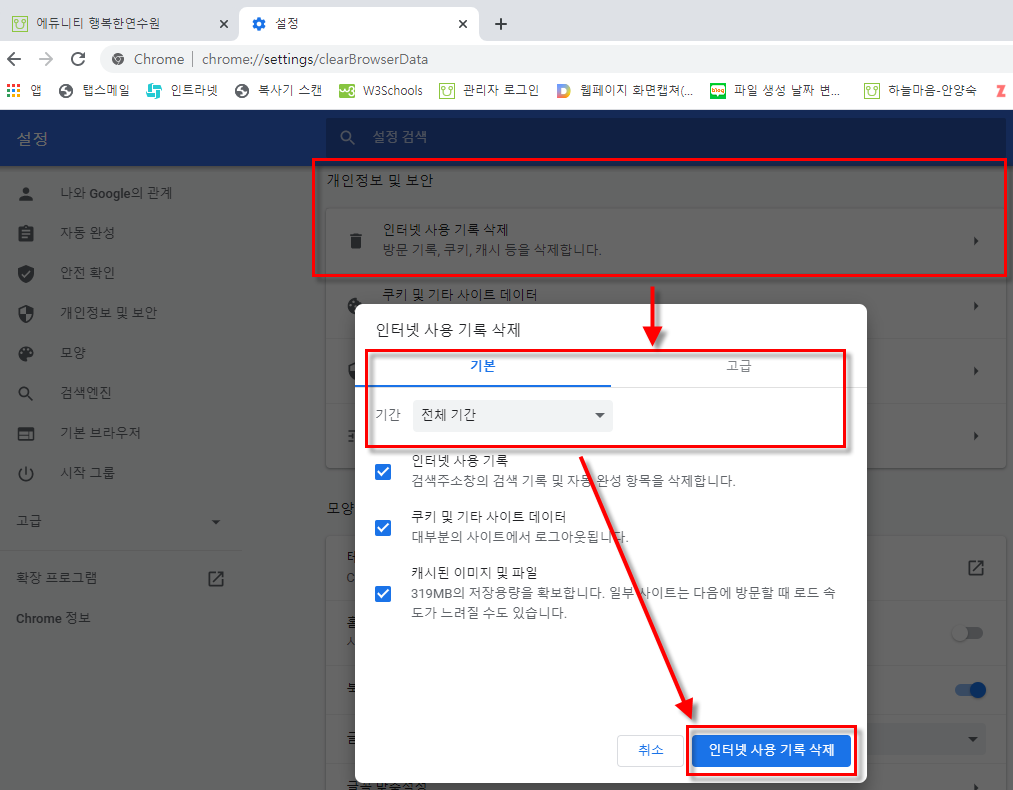Click the back navigation arrow
The width and height of the screenshot is (1013, 790).
click(14, 59)
